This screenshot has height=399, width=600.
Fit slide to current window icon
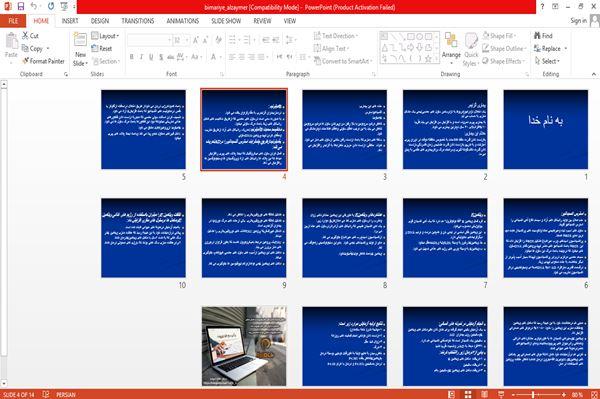coord(594,394)
